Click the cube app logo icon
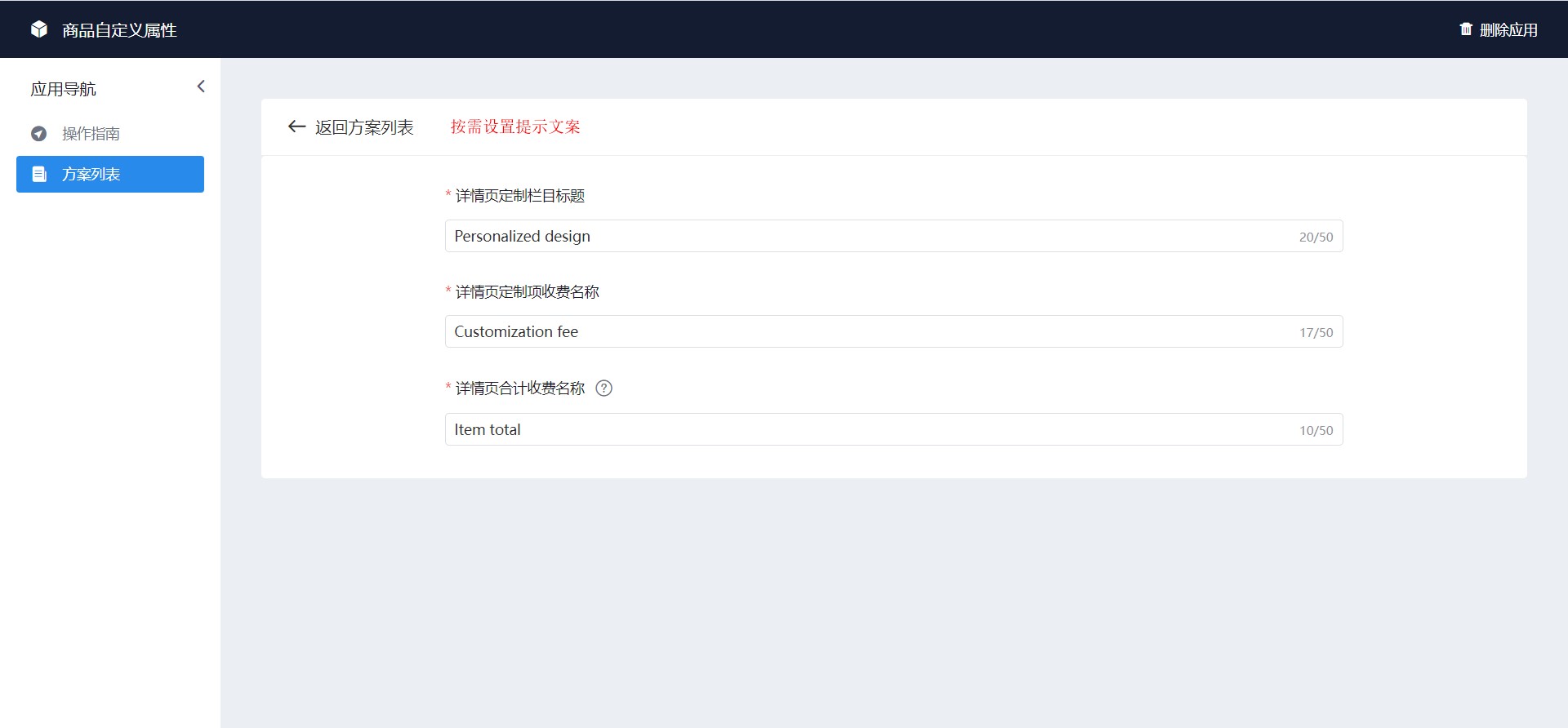Viewport: 1568px width, 728px height. click(39, 29)
